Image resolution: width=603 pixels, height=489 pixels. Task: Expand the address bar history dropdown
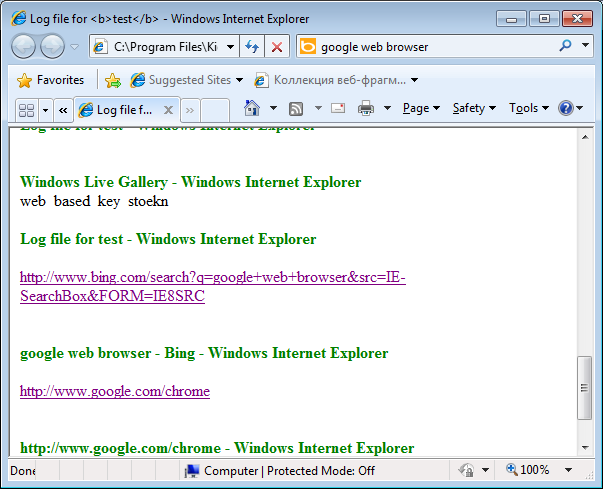tap(230, 47)
